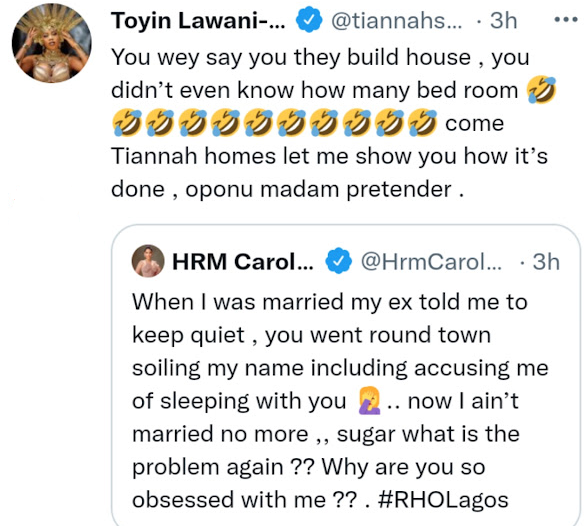The image size is (585, 526).
Task: Open Toyin Lawani's profile picture
Action: click(x=51, y=43)
